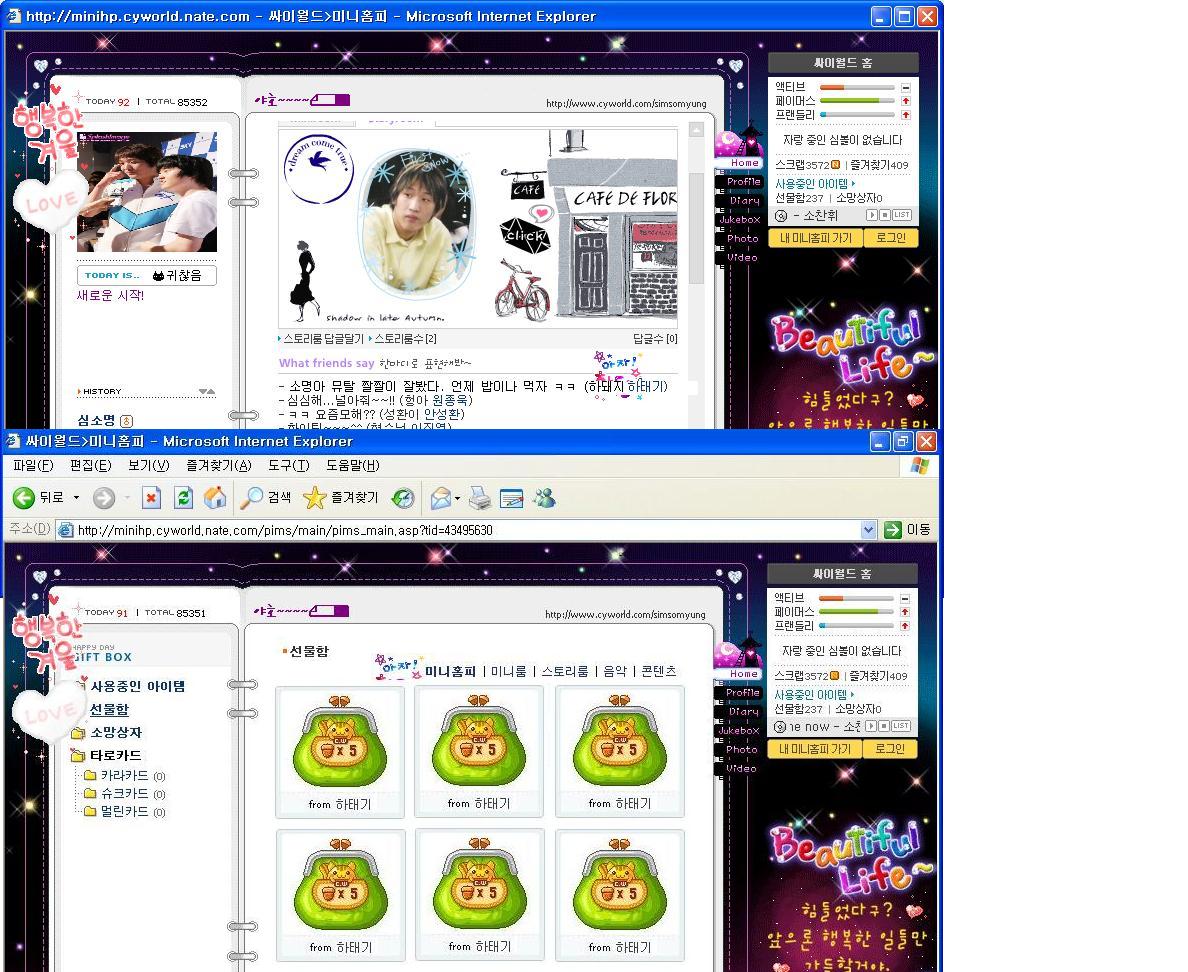
Task: Click the stop button in upper music player
Action: click(884, 215)
